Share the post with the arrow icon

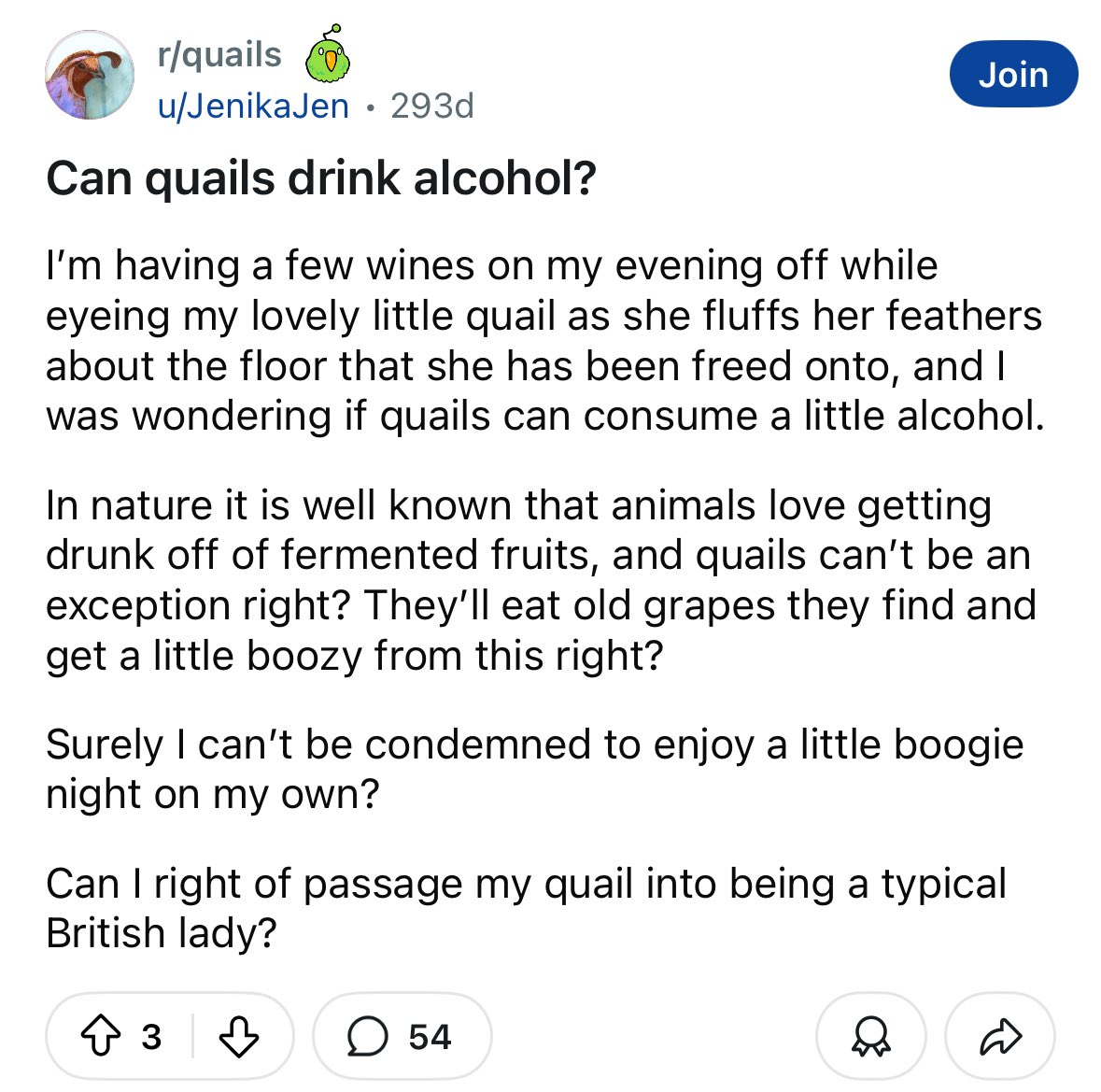point(999,1036)
